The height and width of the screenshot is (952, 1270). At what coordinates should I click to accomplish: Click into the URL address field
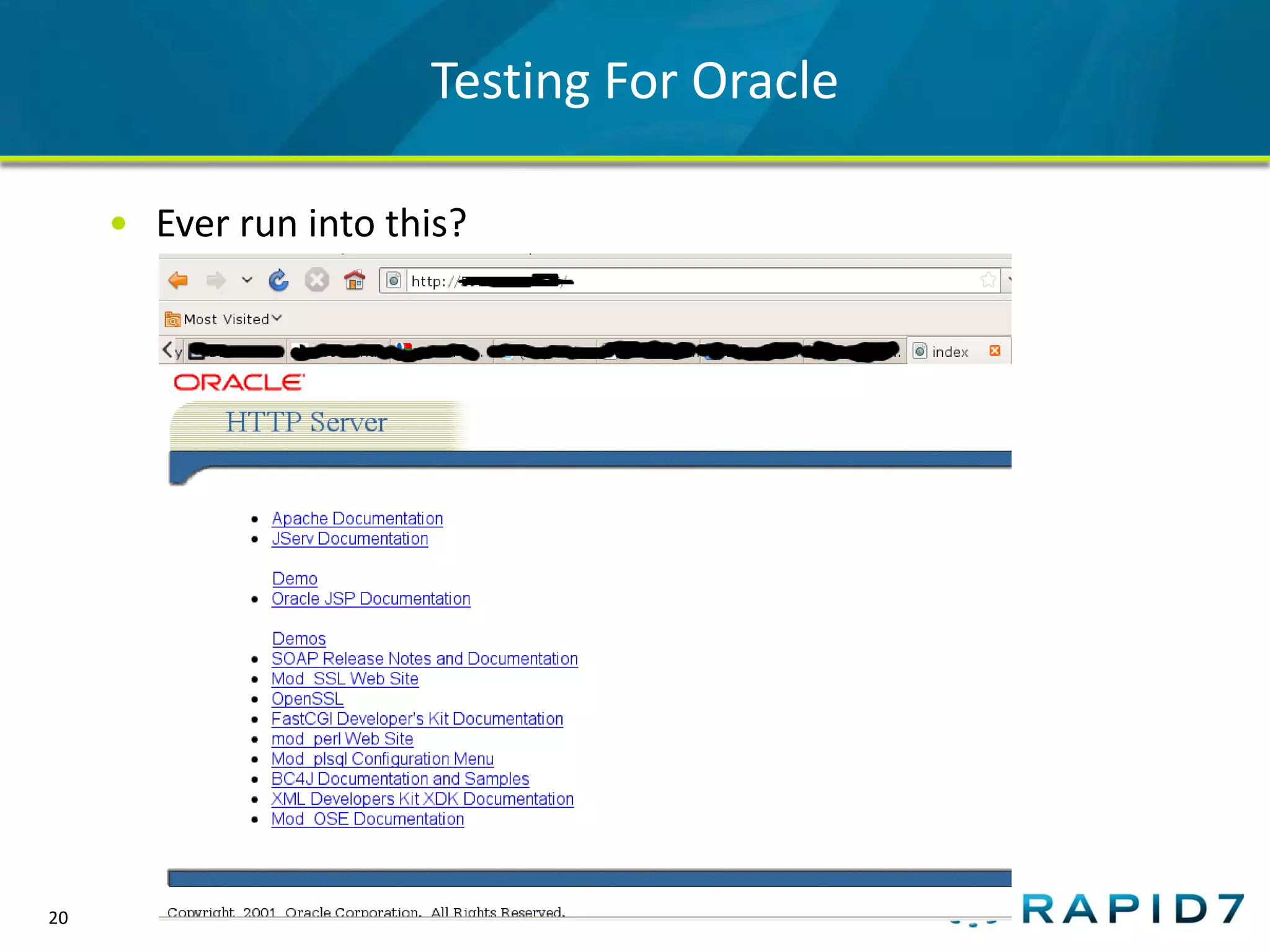pyautogui.click(x=691, y=281)
